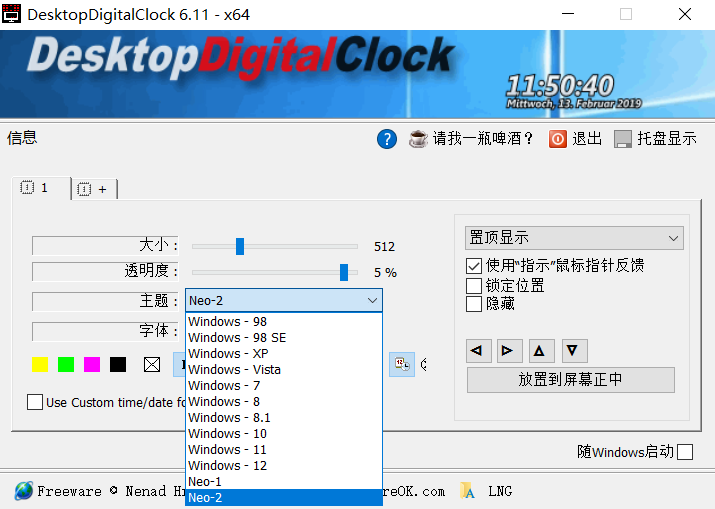Select Windows - 98 SE theme

[x=284, y=338]
